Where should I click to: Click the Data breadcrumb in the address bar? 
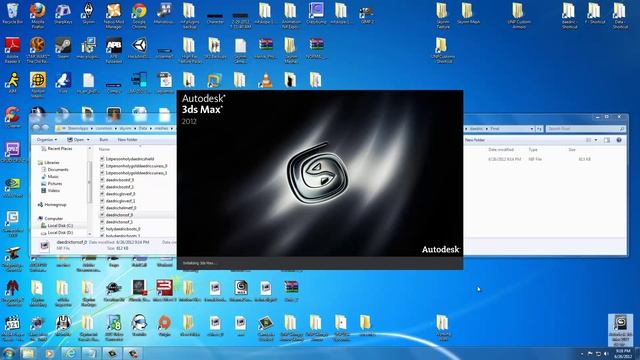143,128
